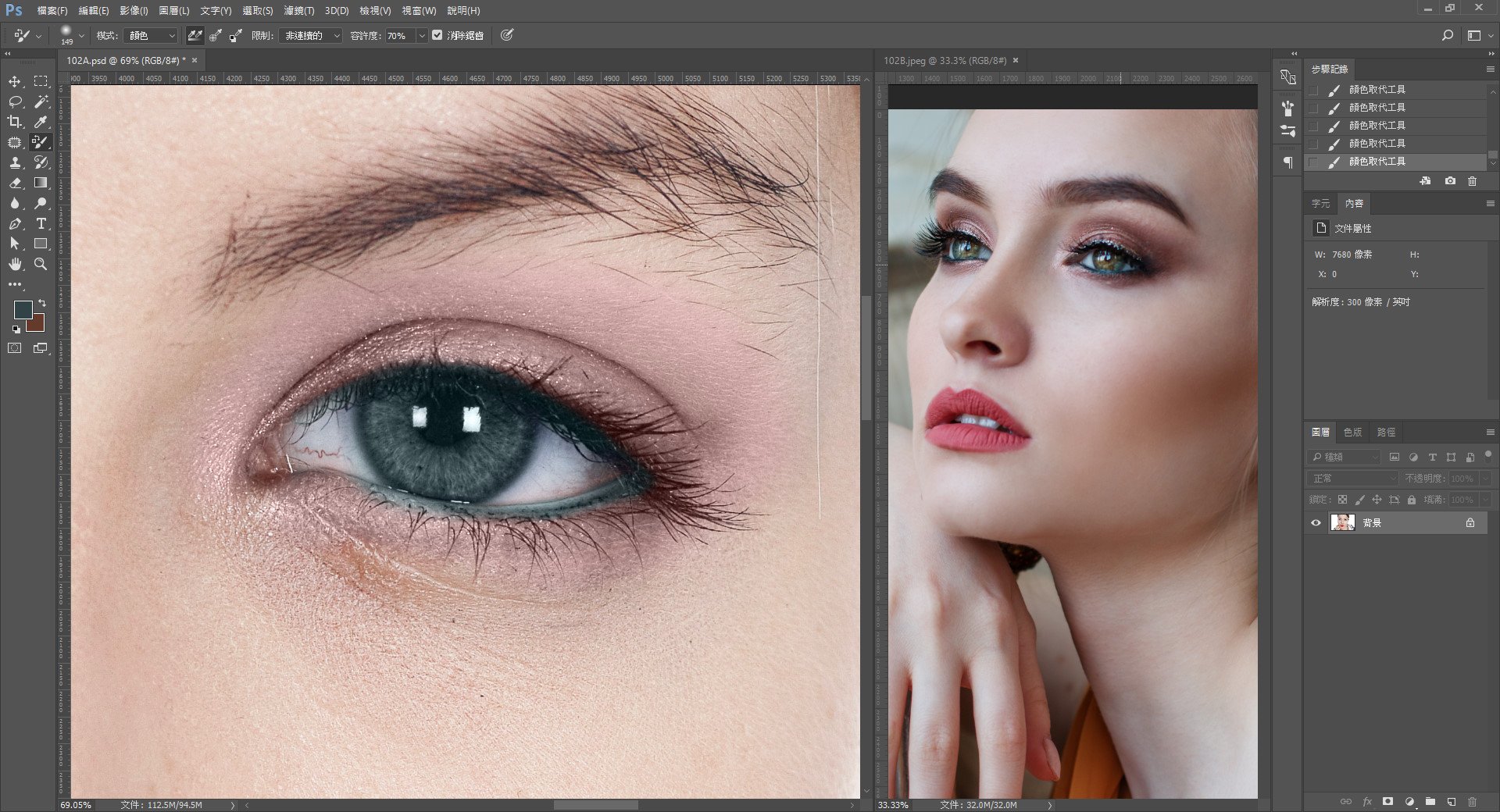Viewport: 1500px width, 812px height.
Task: Open the workspace switcher dropdown
Action: coord(1479,35)
